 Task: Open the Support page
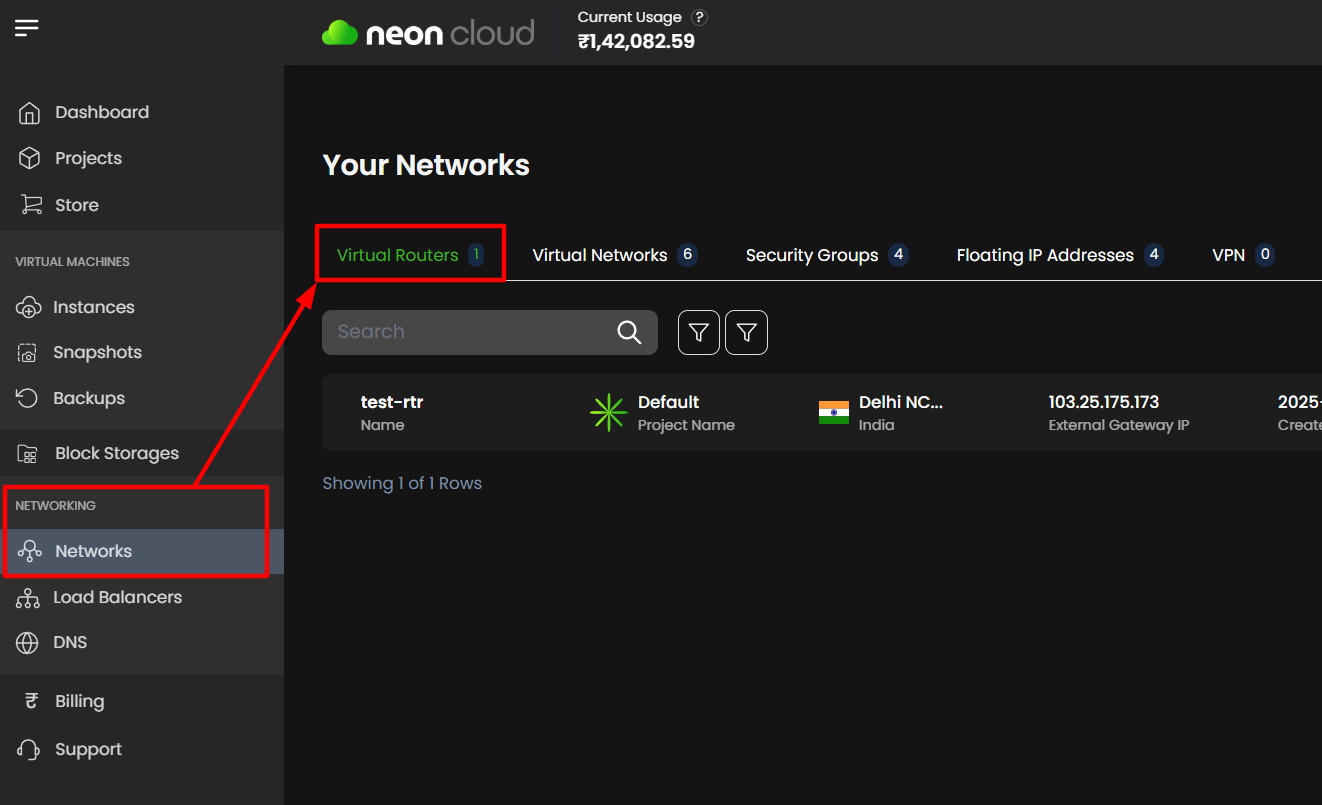point(88,749)
